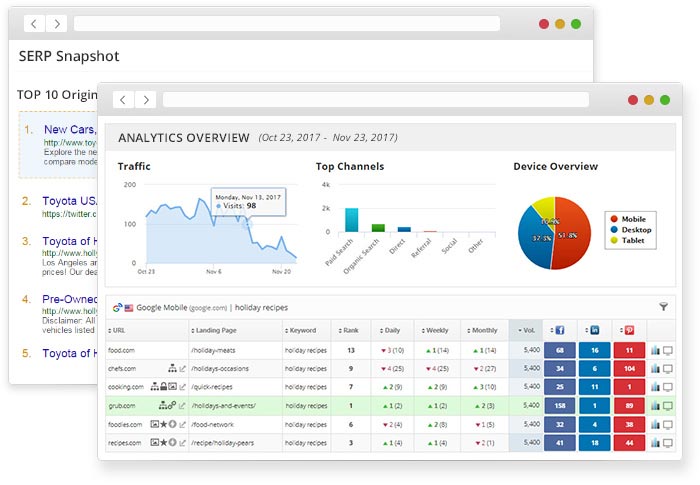This screenshot has width=700, height=485.
Task: Open the 'New Cars,' search result link
Action: coord(69,129)
